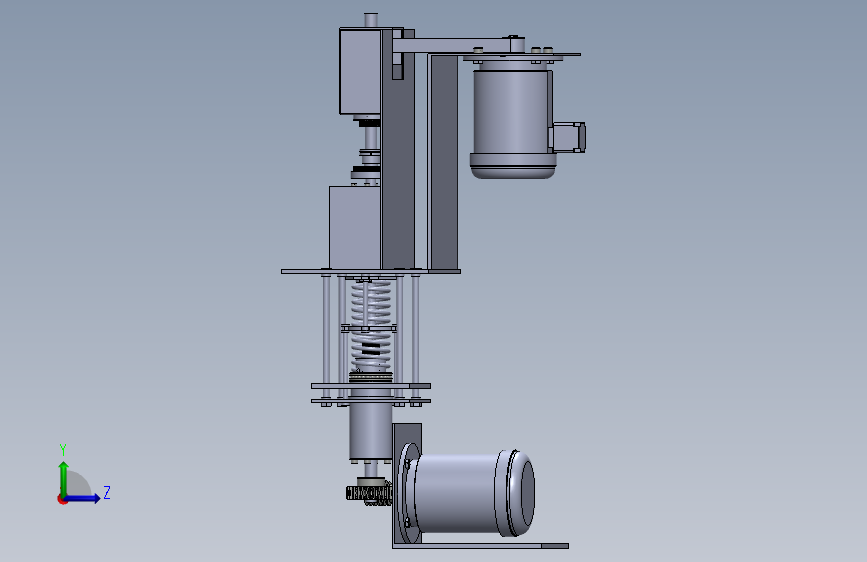
Task: Select the coil spring in the model
Action: pyautogui.click(x=371, y=326)
